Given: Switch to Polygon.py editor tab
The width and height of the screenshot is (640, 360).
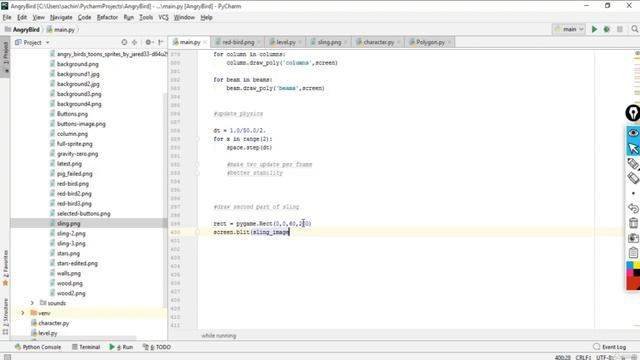Looking at the screenshot, I should coord(430,42).
